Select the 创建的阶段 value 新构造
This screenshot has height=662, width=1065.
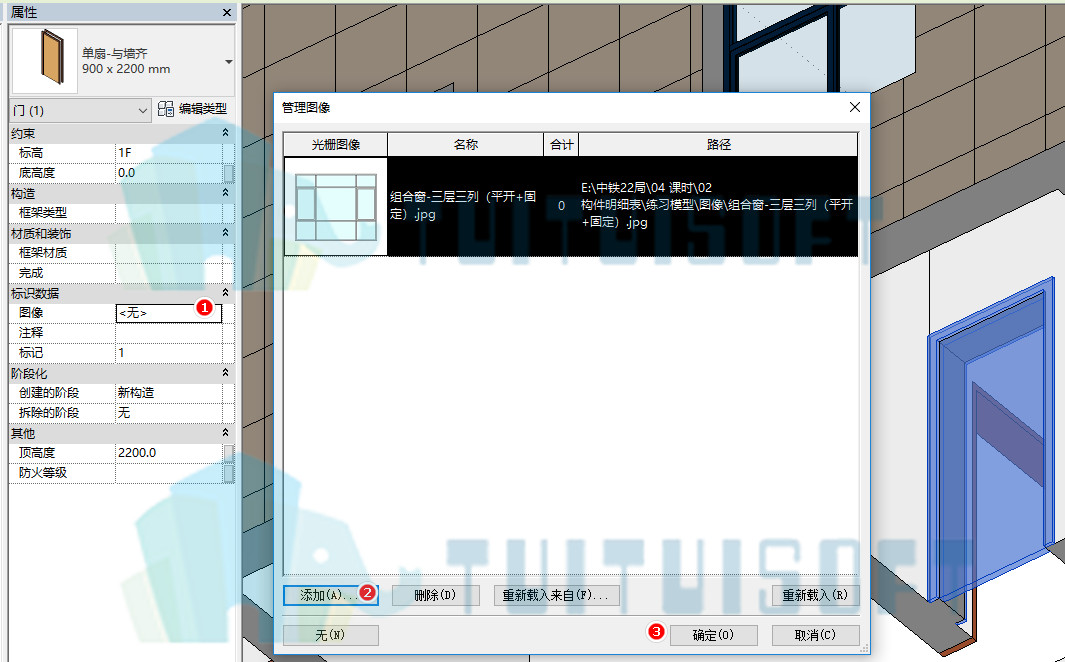click(x=169, y=392)
